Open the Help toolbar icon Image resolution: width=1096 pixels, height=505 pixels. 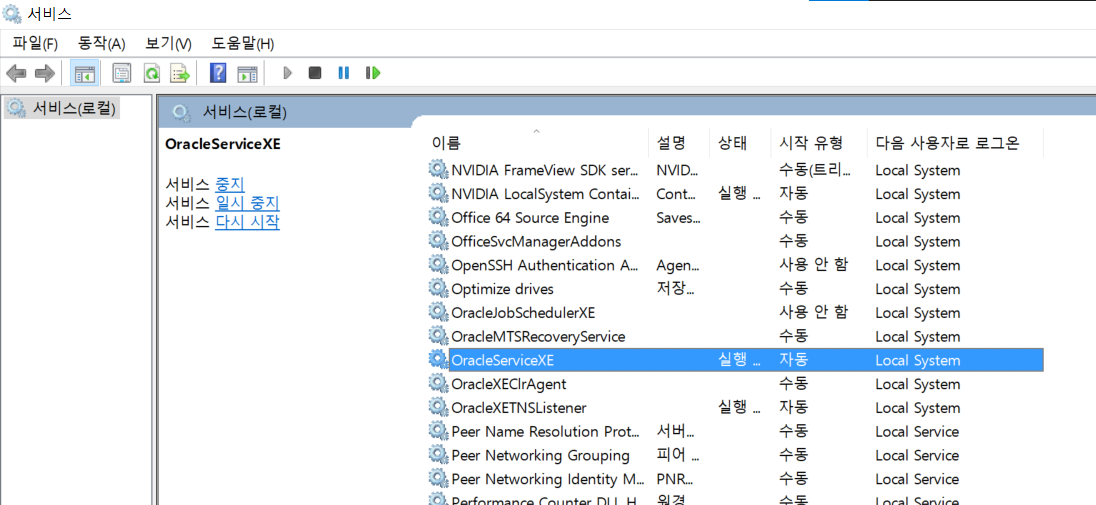[218, 73]
